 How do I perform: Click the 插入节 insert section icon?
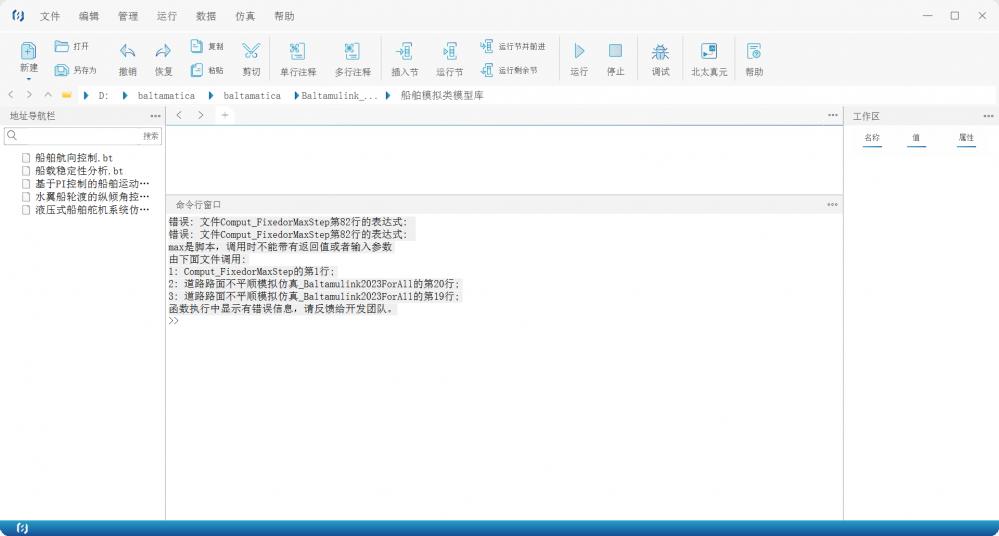click(405, 51)
